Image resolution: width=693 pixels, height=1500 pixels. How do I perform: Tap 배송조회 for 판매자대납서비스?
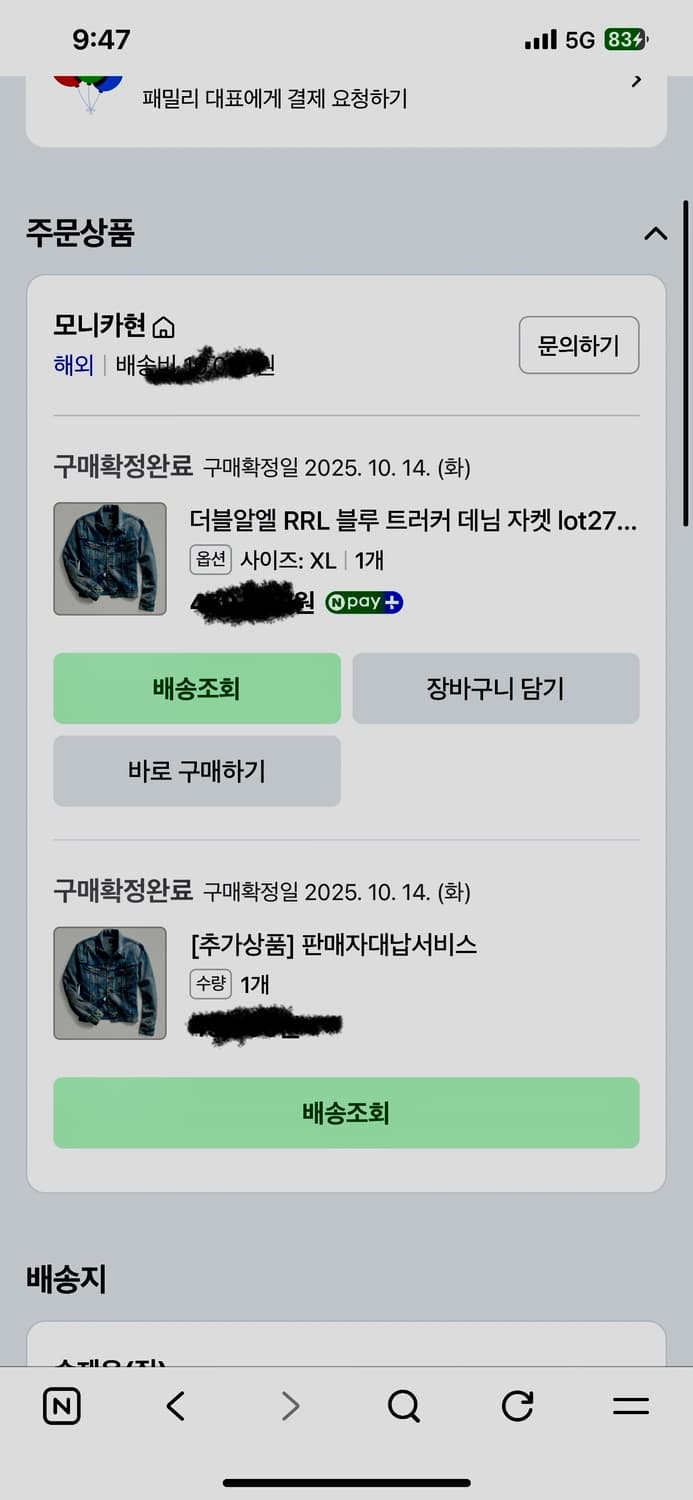tap(347, 1113)
